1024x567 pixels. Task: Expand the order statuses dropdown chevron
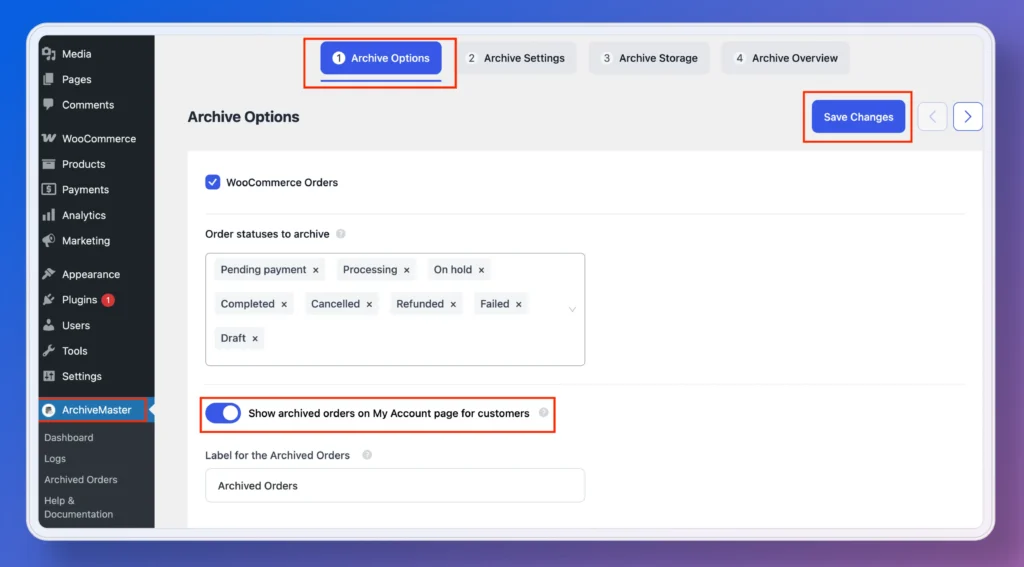point(572,310)
